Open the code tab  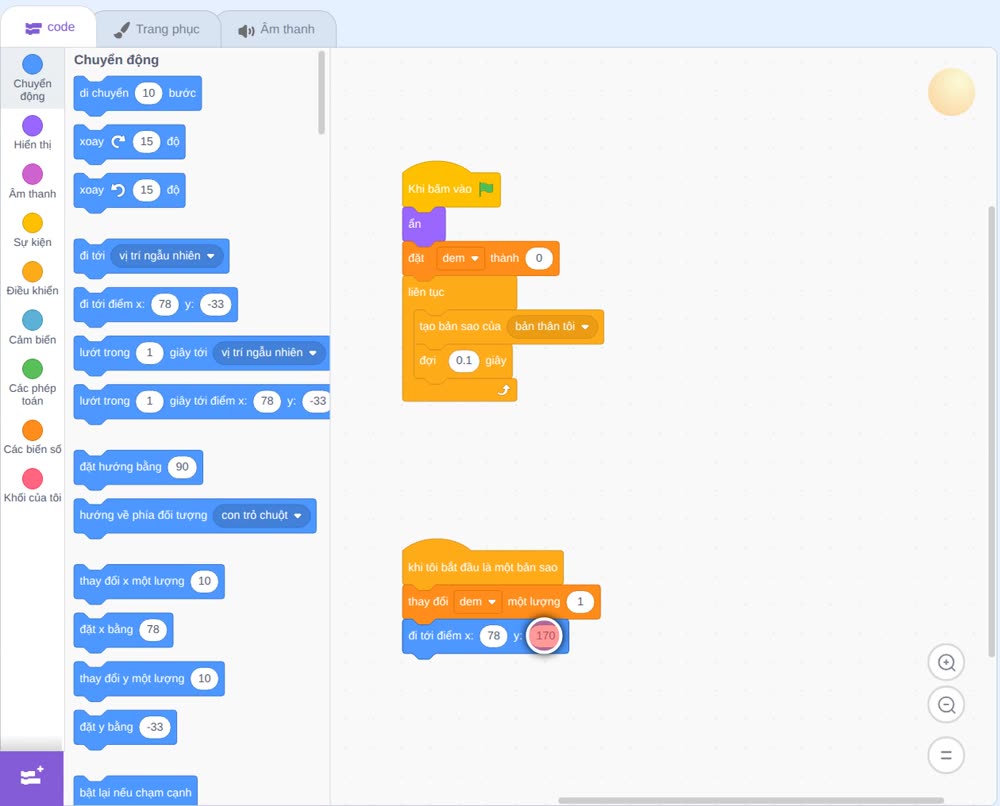pos(49,27)
